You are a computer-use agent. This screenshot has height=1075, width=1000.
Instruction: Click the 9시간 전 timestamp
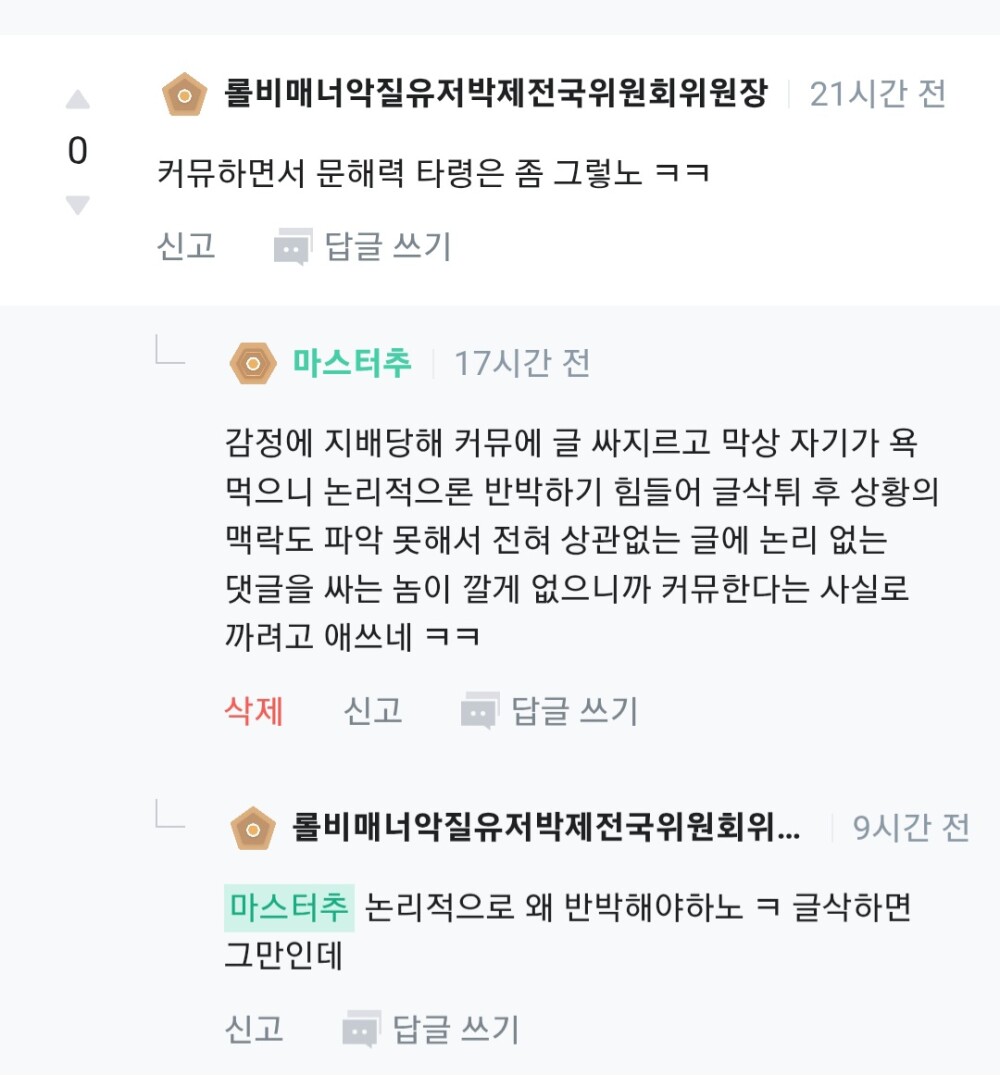click(x=910, y=828)
